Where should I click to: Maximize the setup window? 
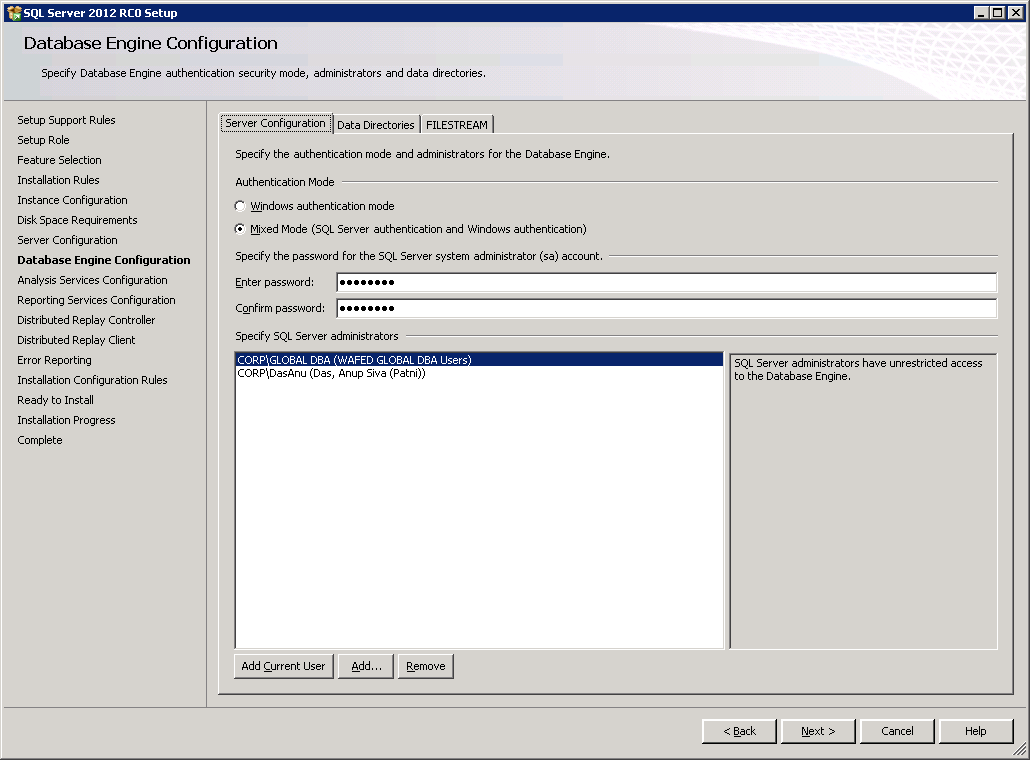coord(998,12)
